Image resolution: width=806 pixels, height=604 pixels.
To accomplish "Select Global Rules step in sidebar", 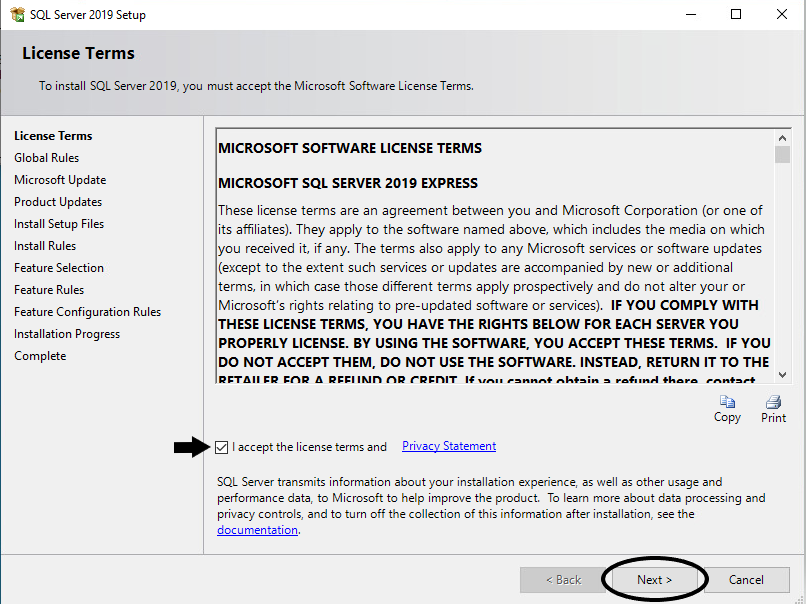I will pyautogui.click(x=46, y=158).
